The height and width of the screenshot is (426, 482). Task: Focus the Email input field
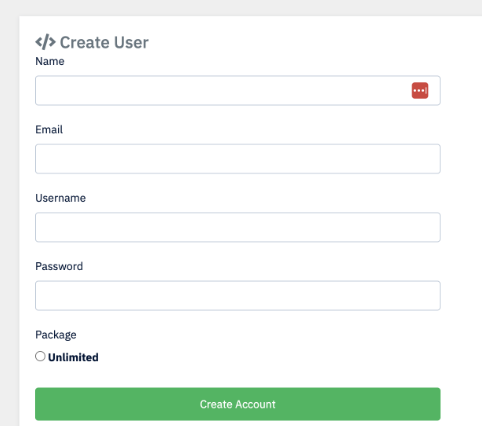point(238,159)
